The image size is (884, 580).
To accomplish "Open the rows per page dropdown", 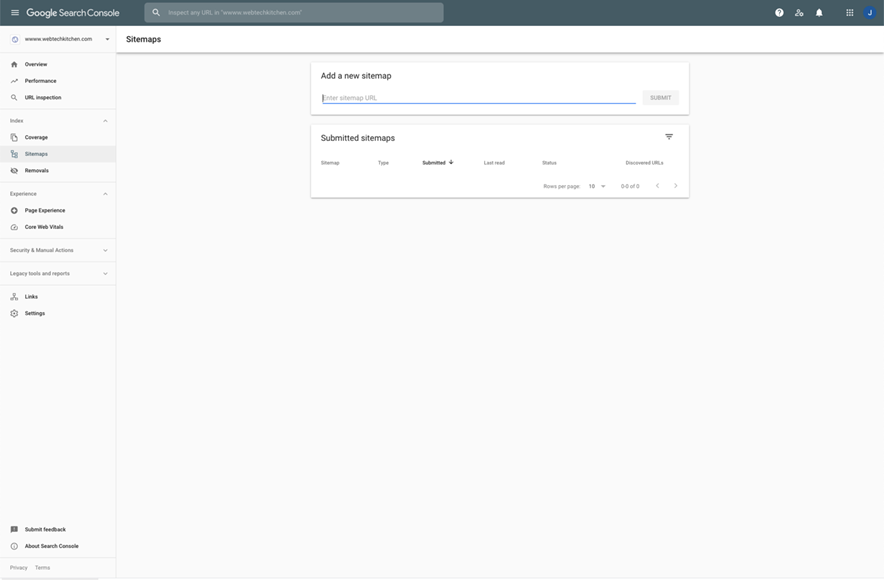I will [594, 184].
